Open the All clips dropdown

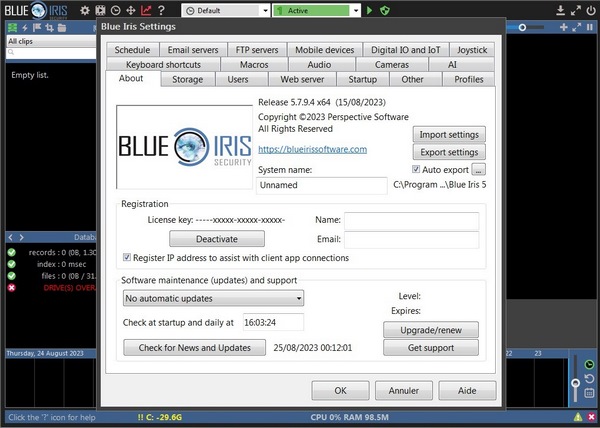[51, 41]
